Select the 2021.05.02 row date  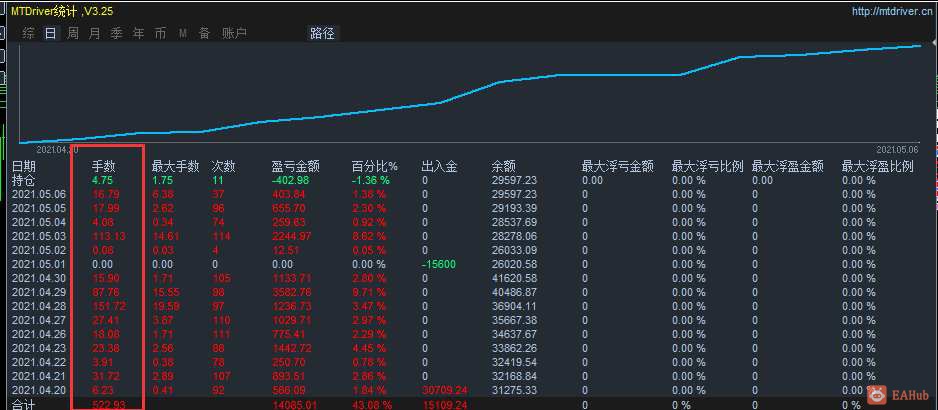pos(39,250)
